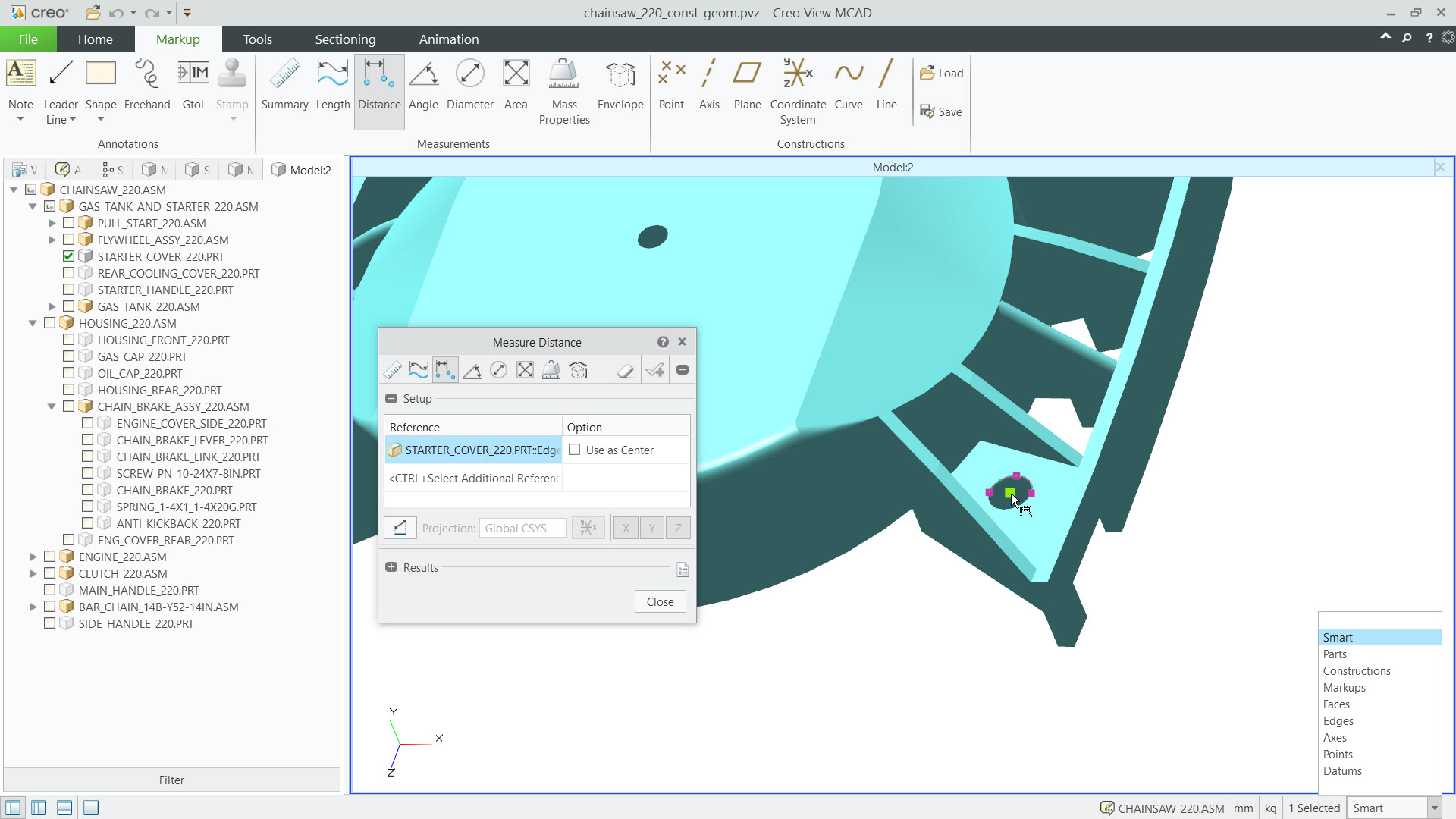The image size is (1456, 819).
Task: Click the help icon in Measure Distance dialog
Action: 663,342
